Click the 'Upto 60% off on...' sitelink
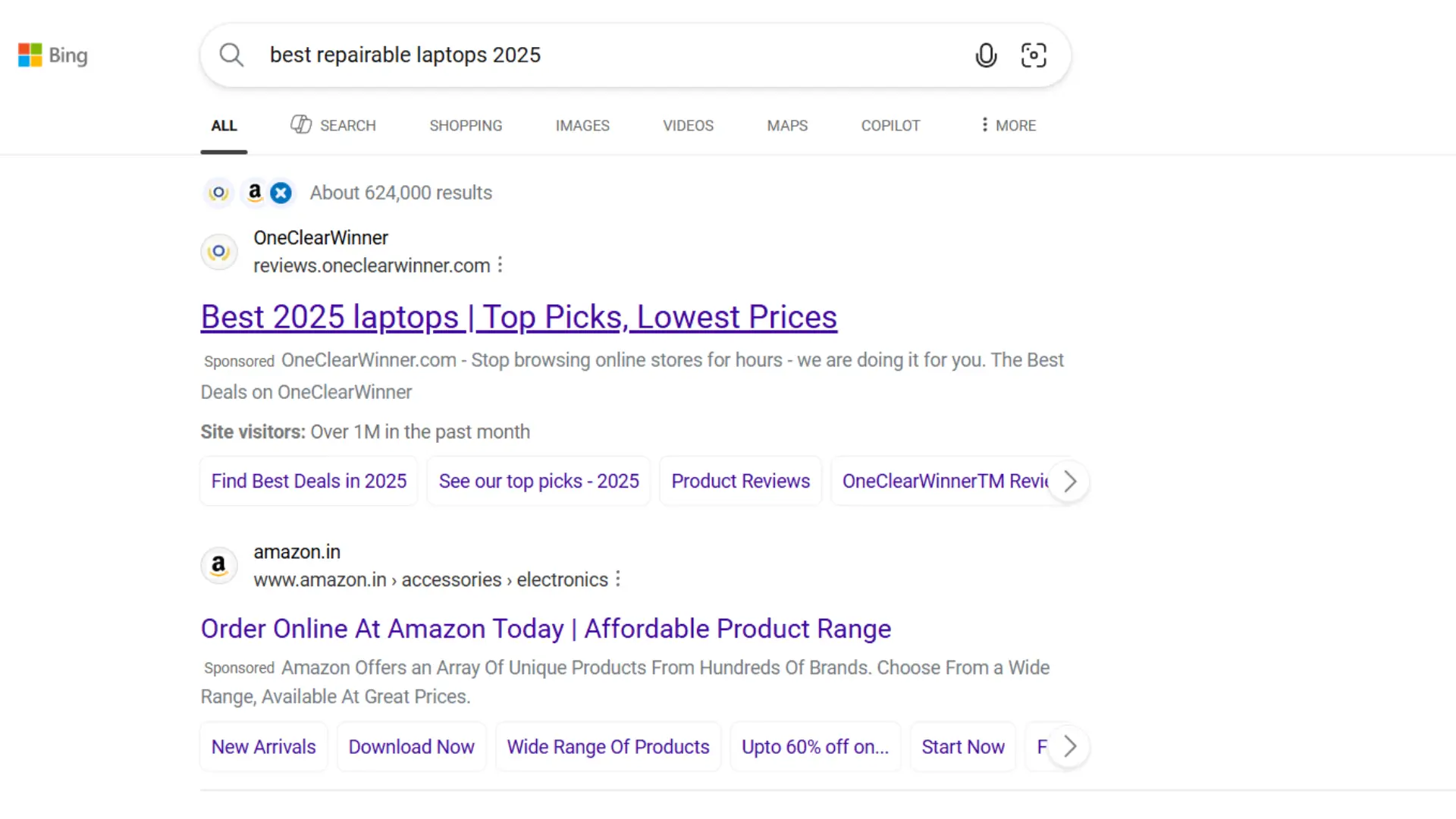 pyautogui.click(x=814, y=747)
